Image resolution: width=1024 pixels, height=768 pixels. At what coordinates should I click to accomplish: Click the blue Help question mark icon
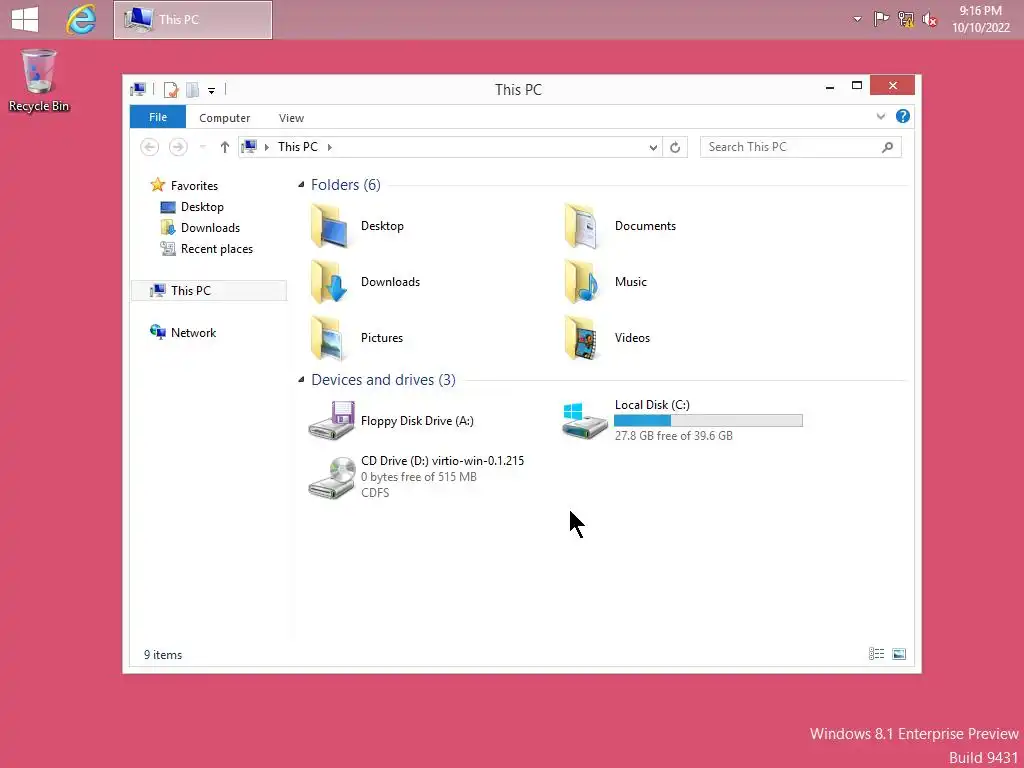[903, 116]
